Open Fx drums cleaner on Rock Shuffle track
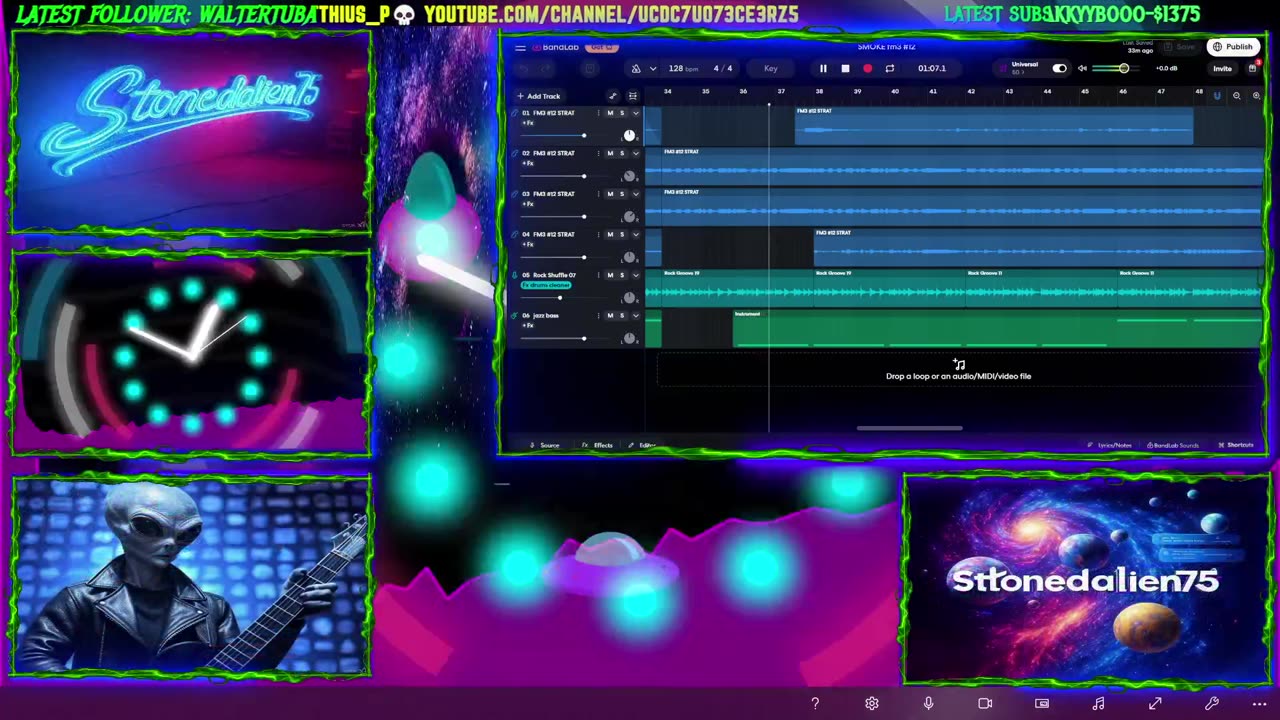This screenshot has width=1280, height=720. coord(546,285)
